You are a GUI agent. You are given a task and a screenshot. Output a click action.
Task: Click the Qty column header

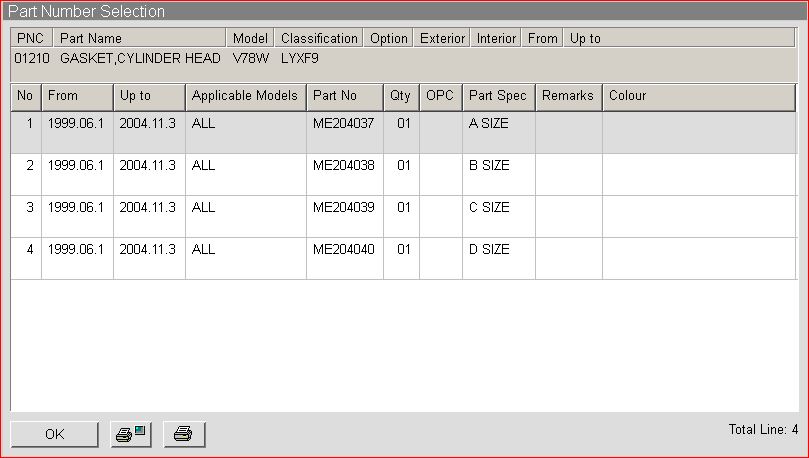coord(400,96)
